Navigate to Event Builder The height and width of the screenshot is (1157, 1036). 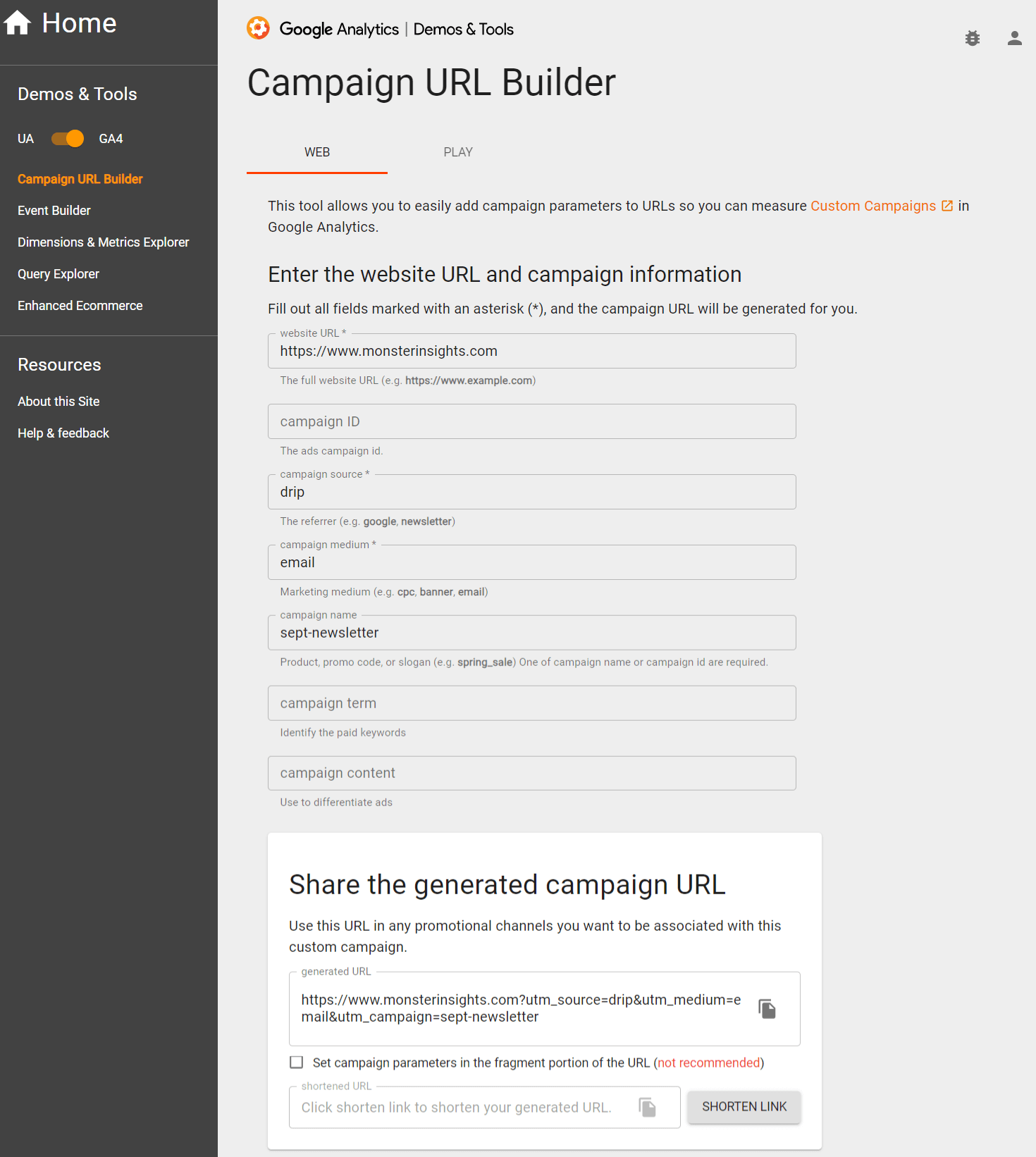tap(54, 210)
